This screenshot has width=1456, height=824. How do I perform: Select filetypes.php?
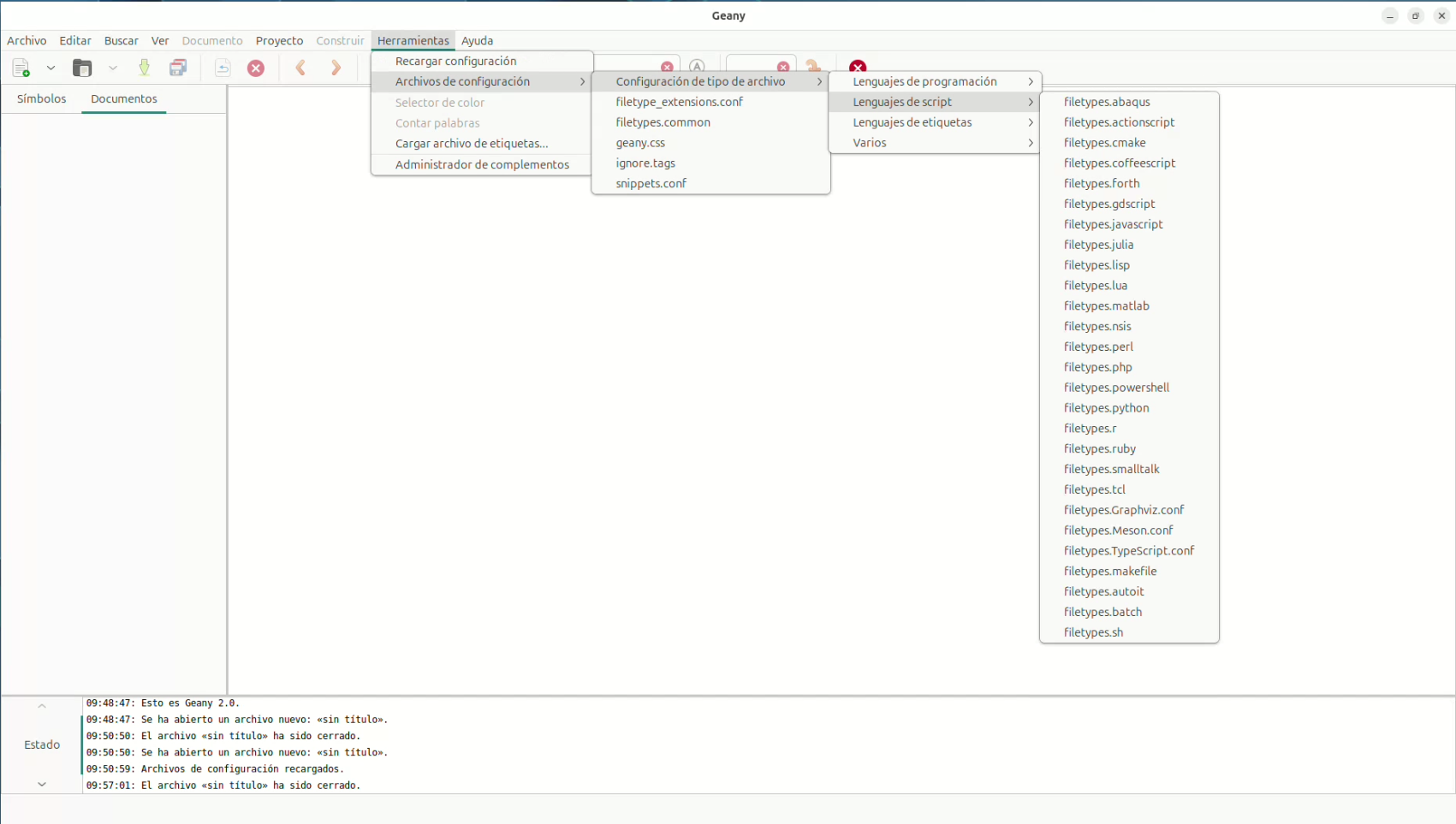[x=1129, y=367]
